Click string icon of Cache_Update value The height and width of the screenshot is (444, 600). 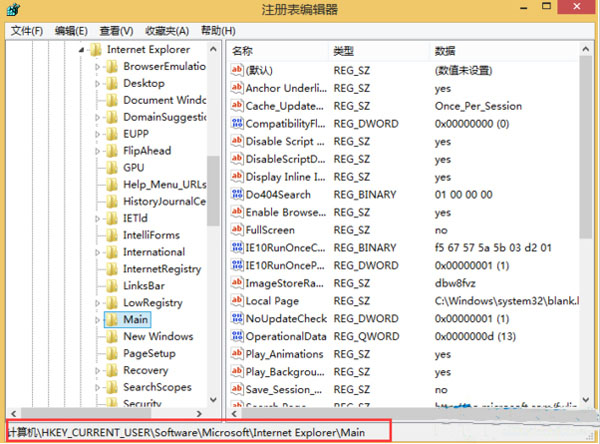pos(237,105)
